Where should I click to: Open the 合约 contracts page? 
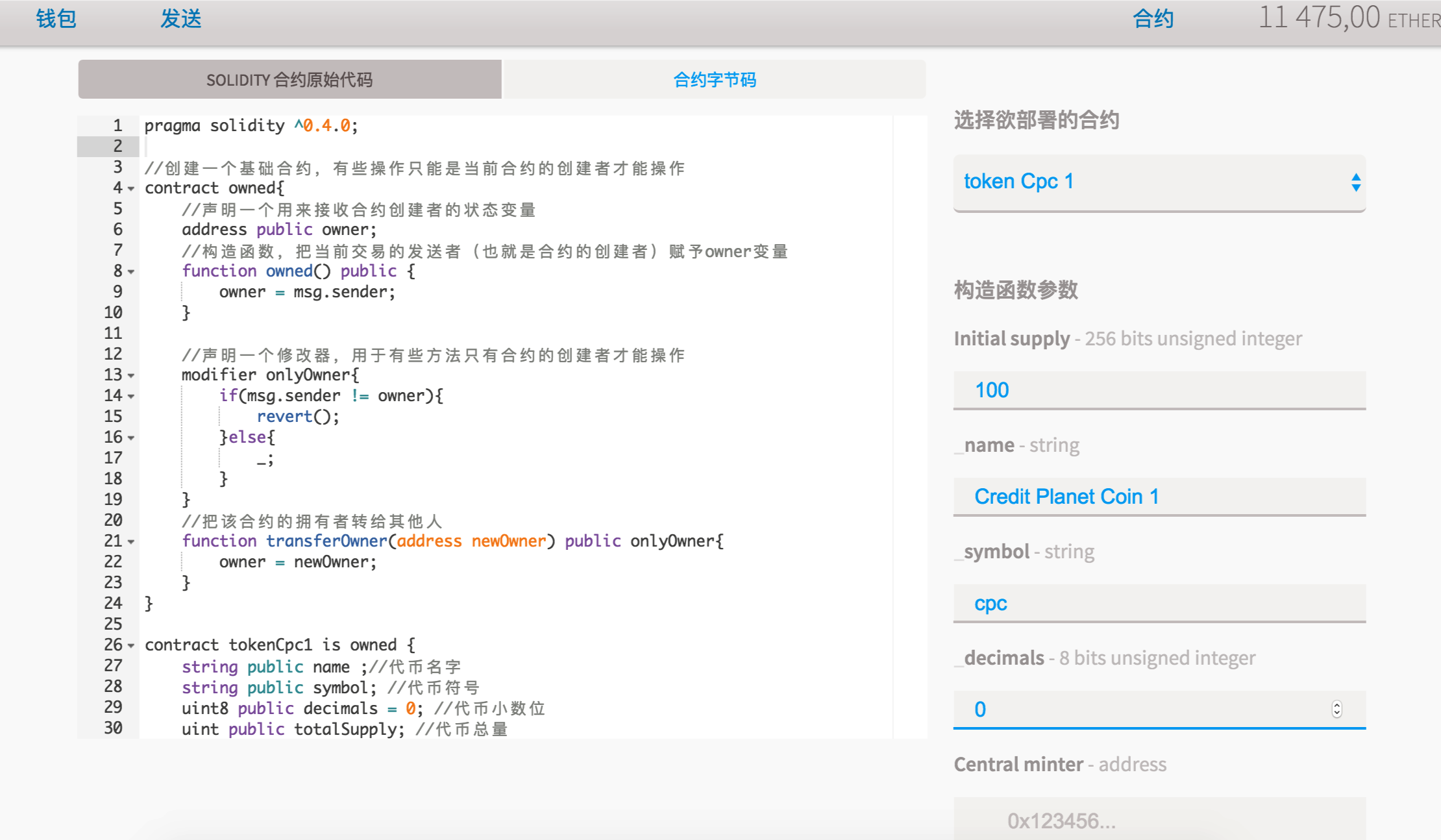point(1153,18)
